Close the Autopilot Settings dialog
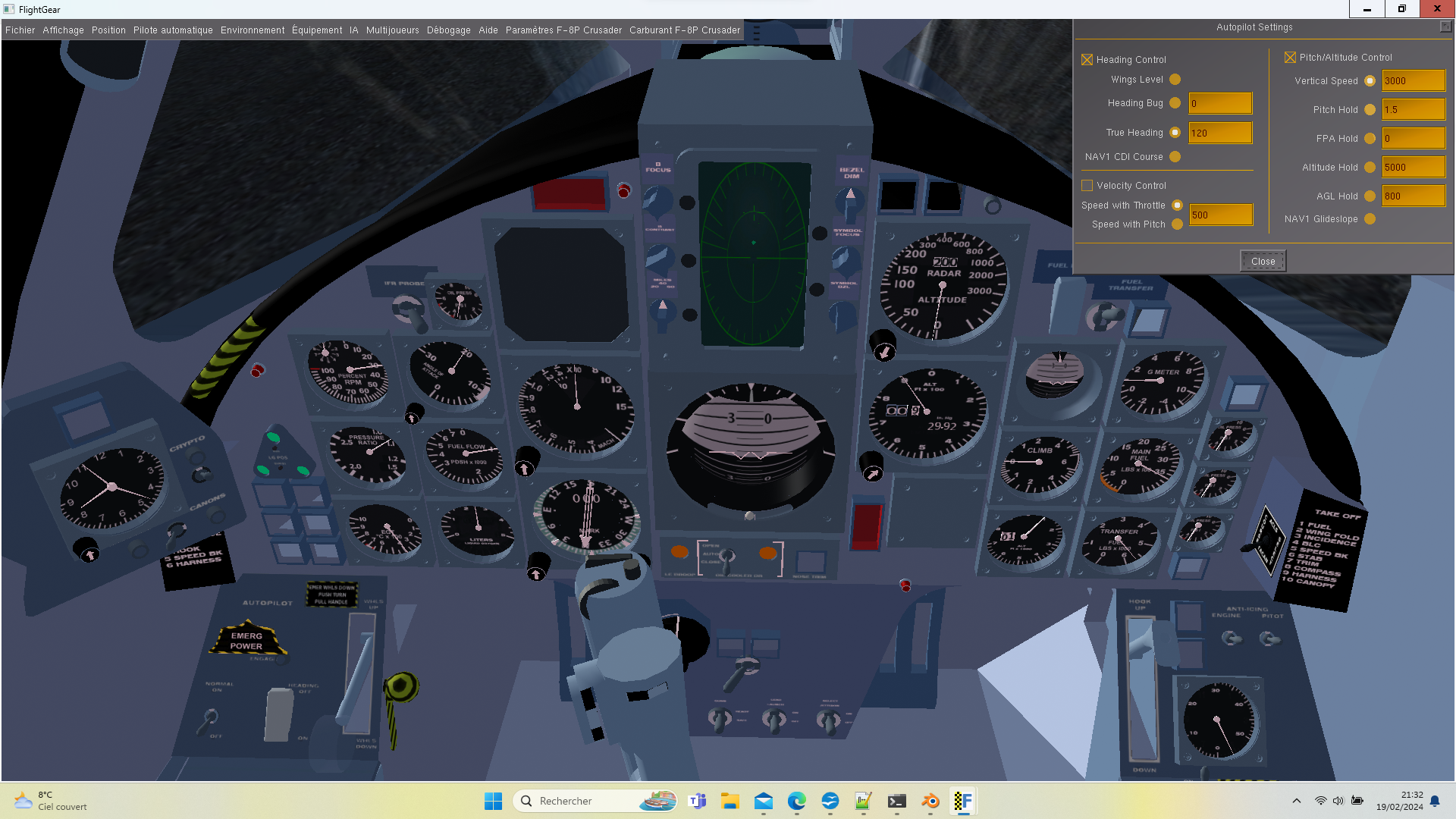The width and height of the screenshot is (1456, 819). click(x=1263, y=261)
